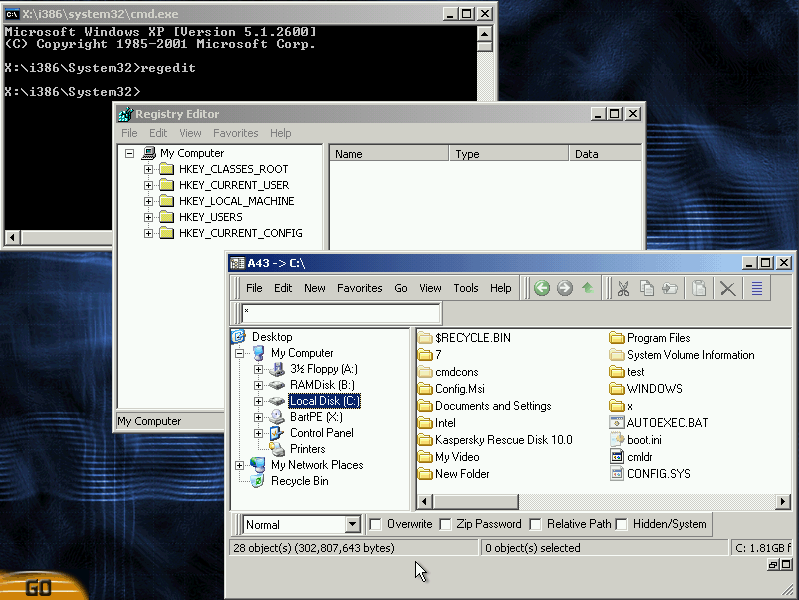Click the Forward arrow in A43 toolbar
799x600 pixels.
565,289
